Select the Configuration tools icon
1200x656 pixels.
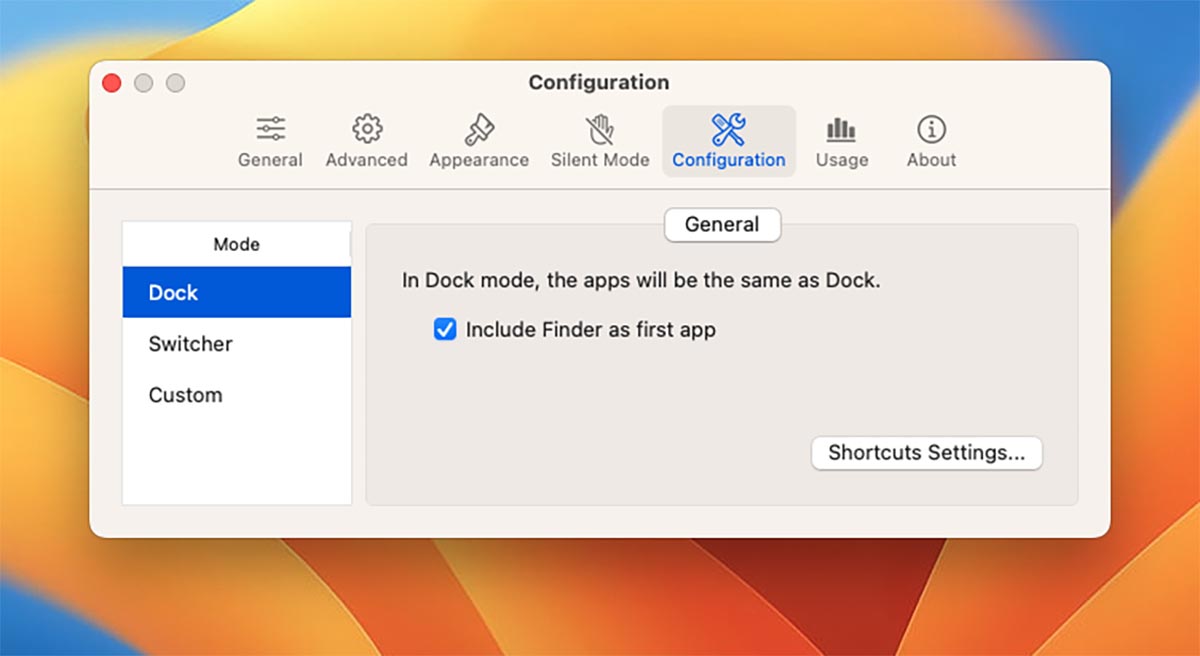(728, 129)
